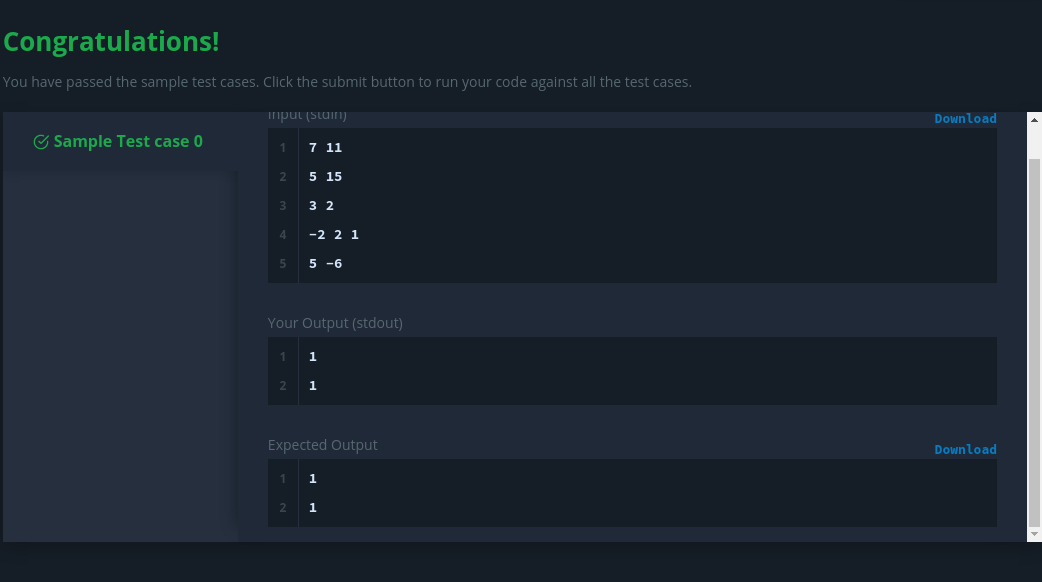The image size is (1042, 582).
Task: Click the Expected Output label
Action: 322,445
